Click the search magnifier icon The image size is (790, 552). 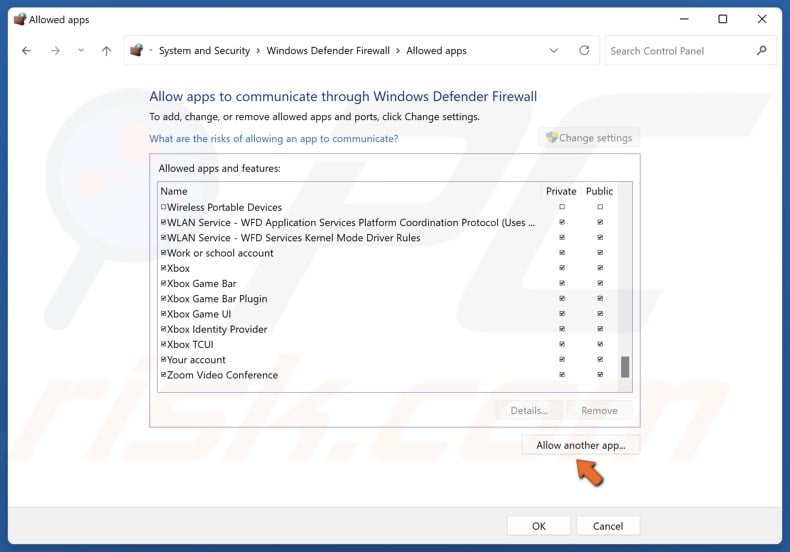(762, 50)
